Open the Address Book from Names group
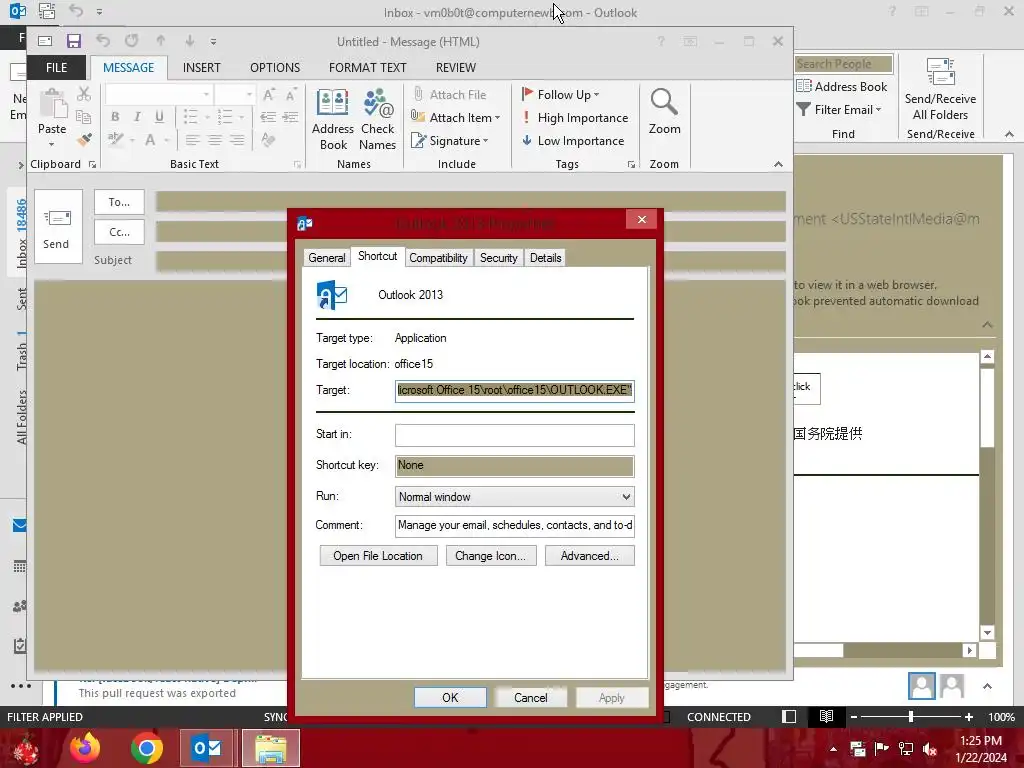1024x768 pixels. 333,120
